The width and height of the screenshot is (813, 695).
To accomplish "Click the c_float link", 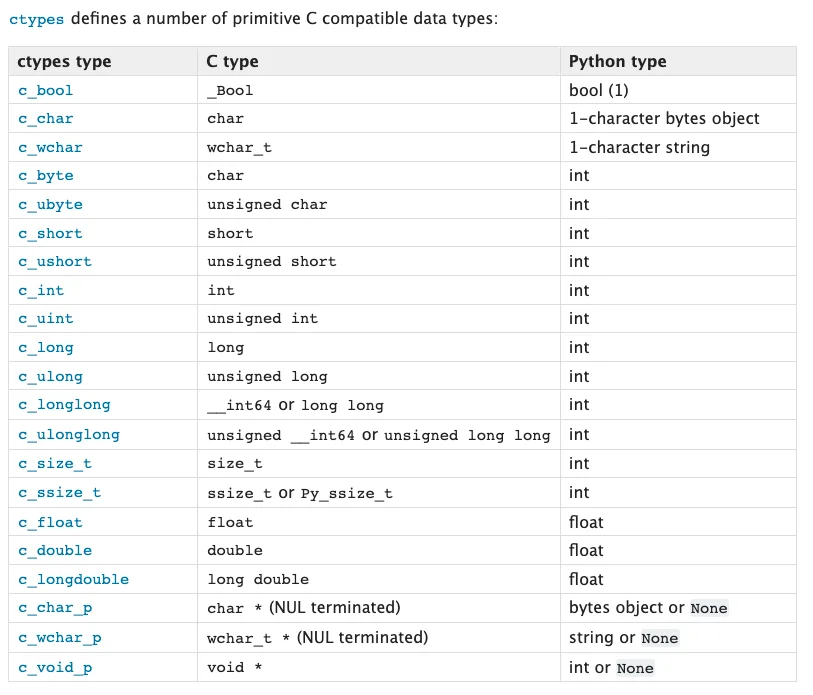I will (x=50, y=522).
